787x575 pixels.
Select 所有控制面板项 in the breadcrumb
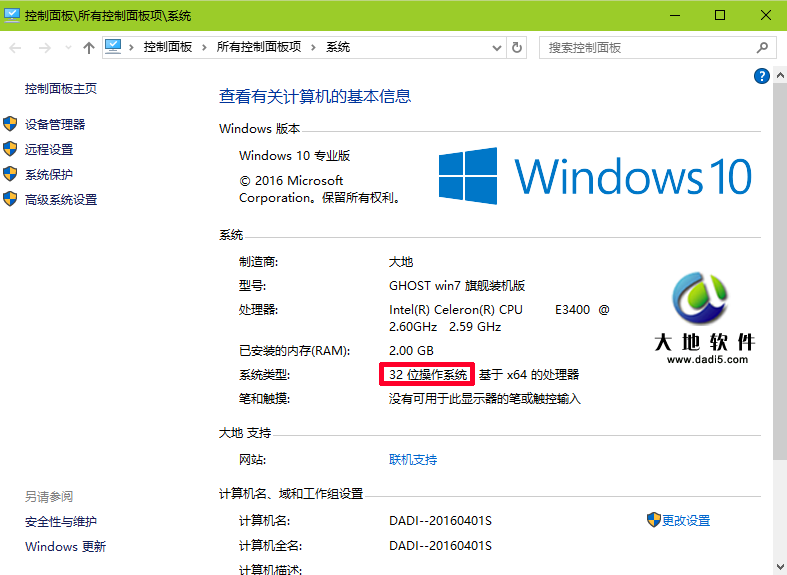coord(259,47)
